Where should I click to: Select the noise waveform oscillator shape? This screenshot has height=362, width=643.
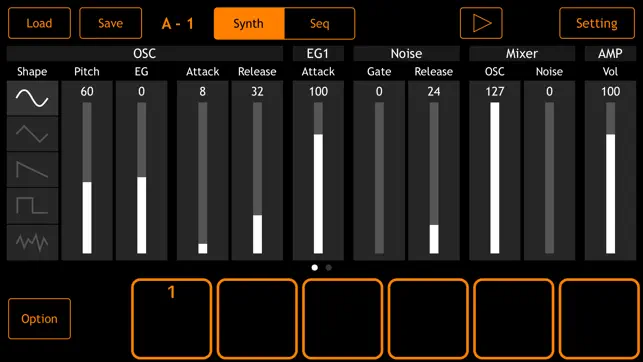32,242
